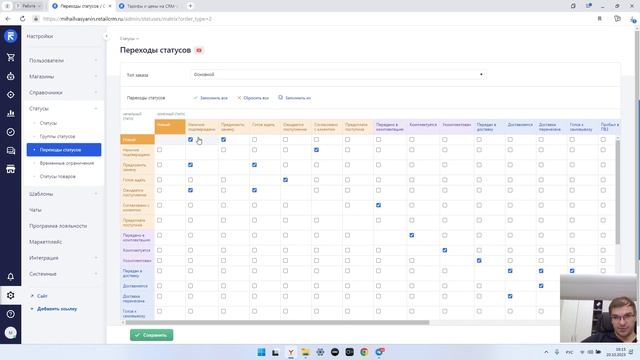
Task: Open the Сайт link in sidebar
Action: click(x=39, y=296)
